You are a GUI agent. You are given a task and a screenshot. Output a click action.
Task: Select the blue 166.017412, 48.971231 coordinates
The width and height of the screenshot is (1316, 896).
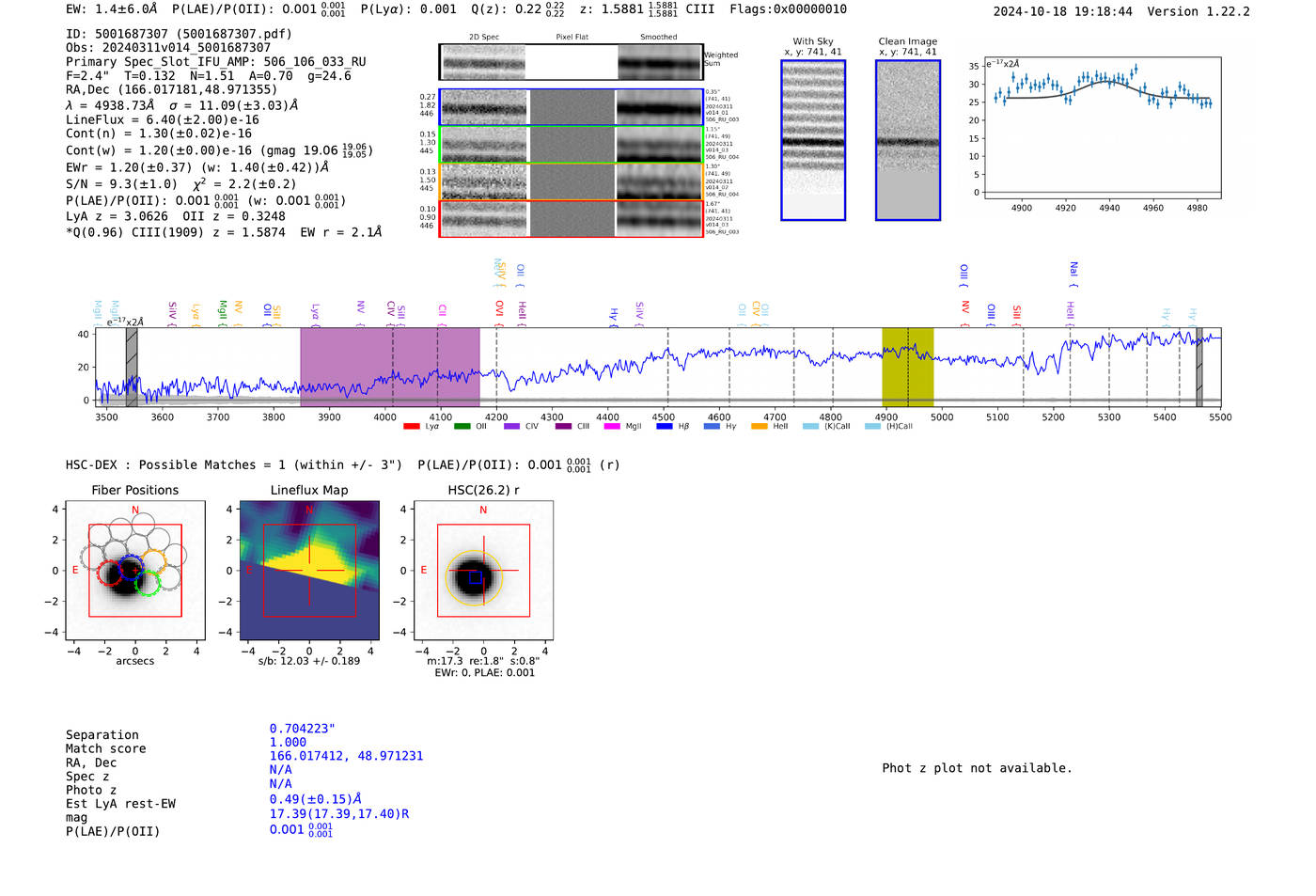[346, 756]
